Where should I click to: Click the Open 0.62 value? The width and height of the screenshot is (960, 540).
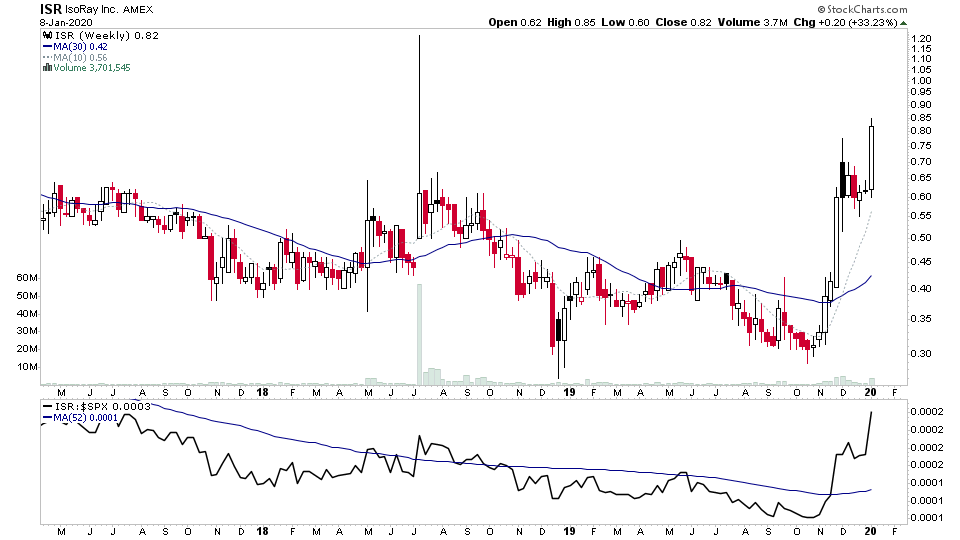515,23
